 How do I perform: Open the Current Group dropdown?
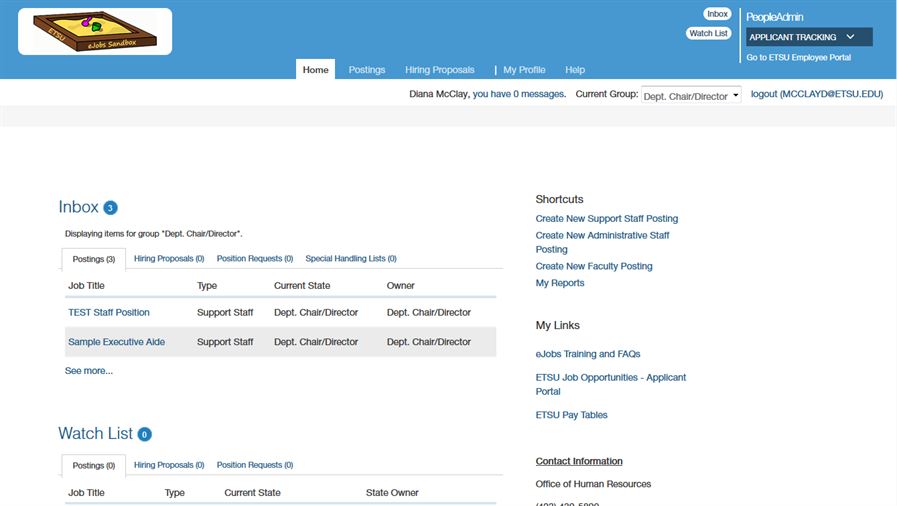click(690, 95)
